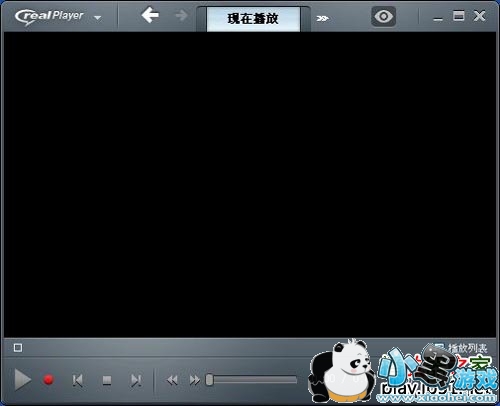The image size is (500, 406).
Task: Show more tabs with double chevron
Action: click(322, 18)
